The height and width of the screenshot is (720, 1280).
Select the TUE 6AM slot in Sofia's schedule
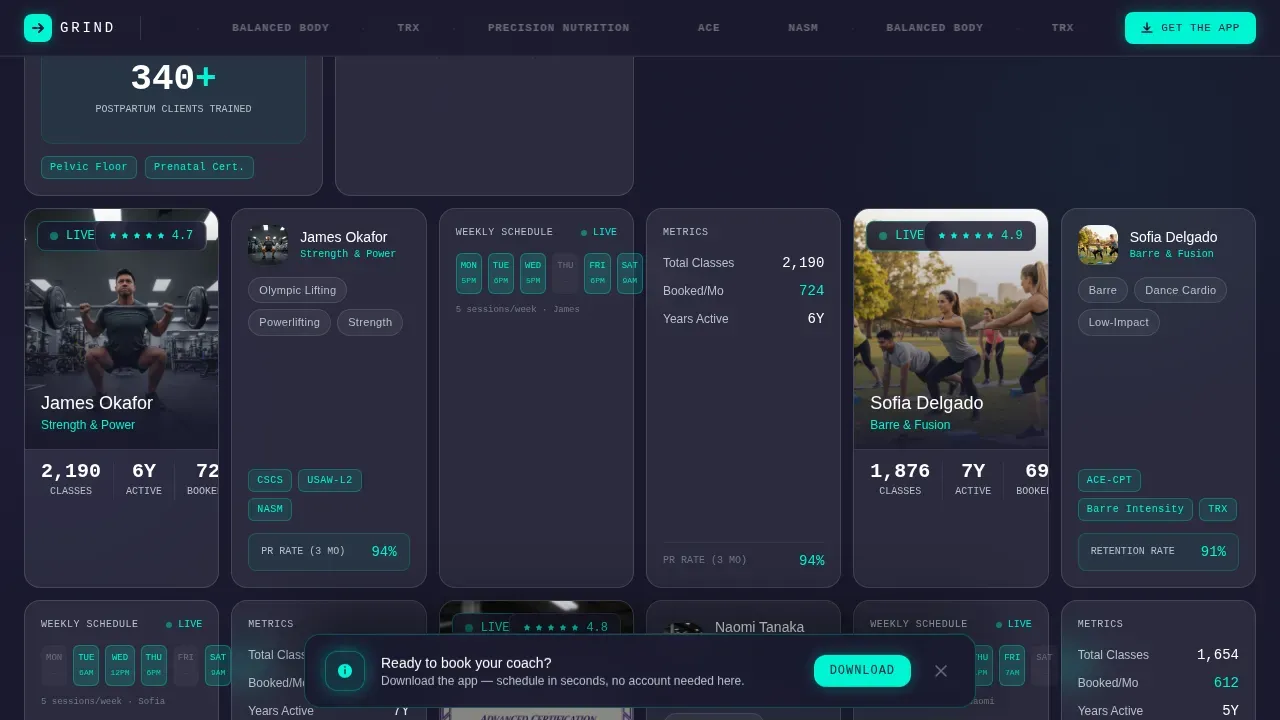click(87, 665)
